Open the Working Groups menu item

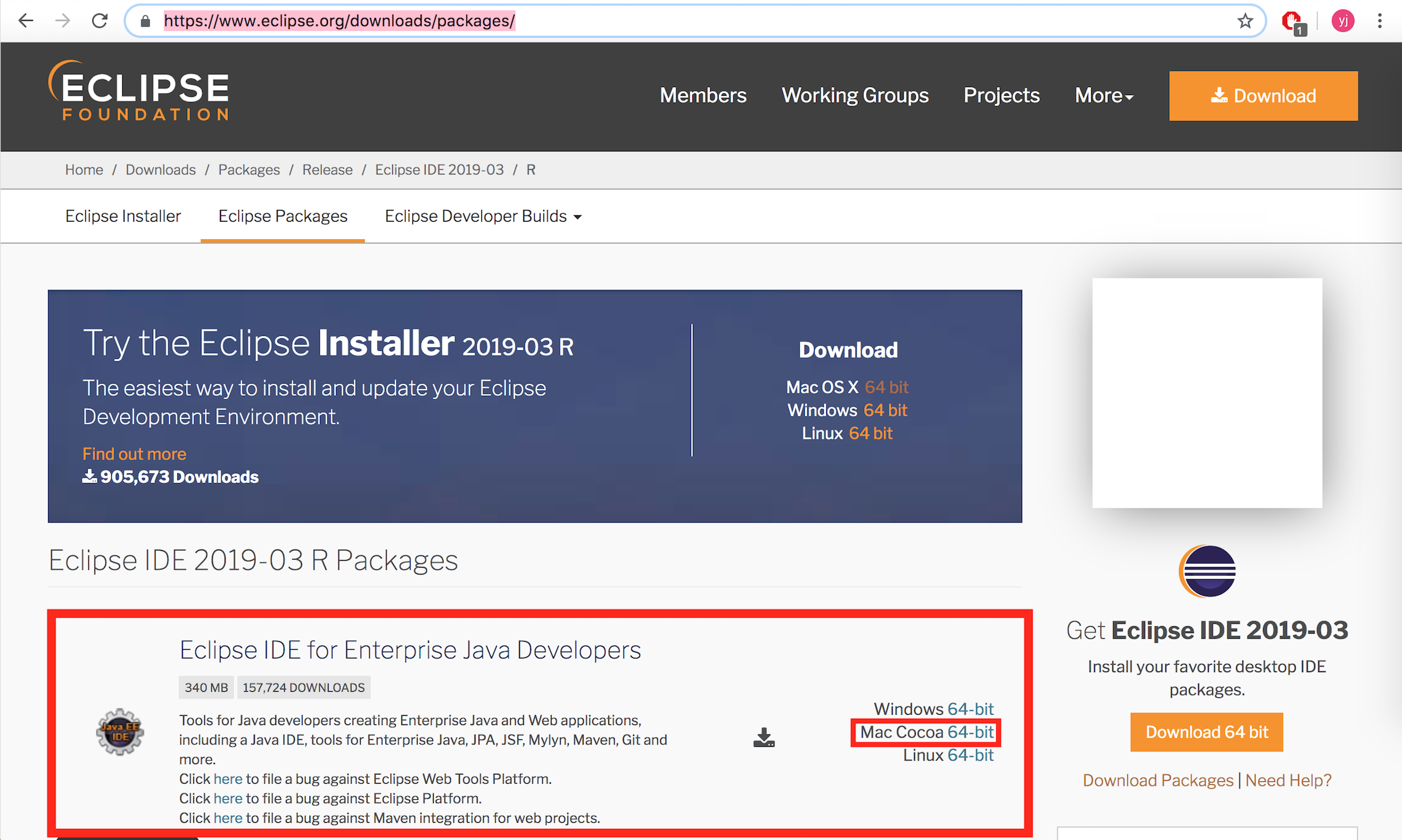(x=855, y=96)
